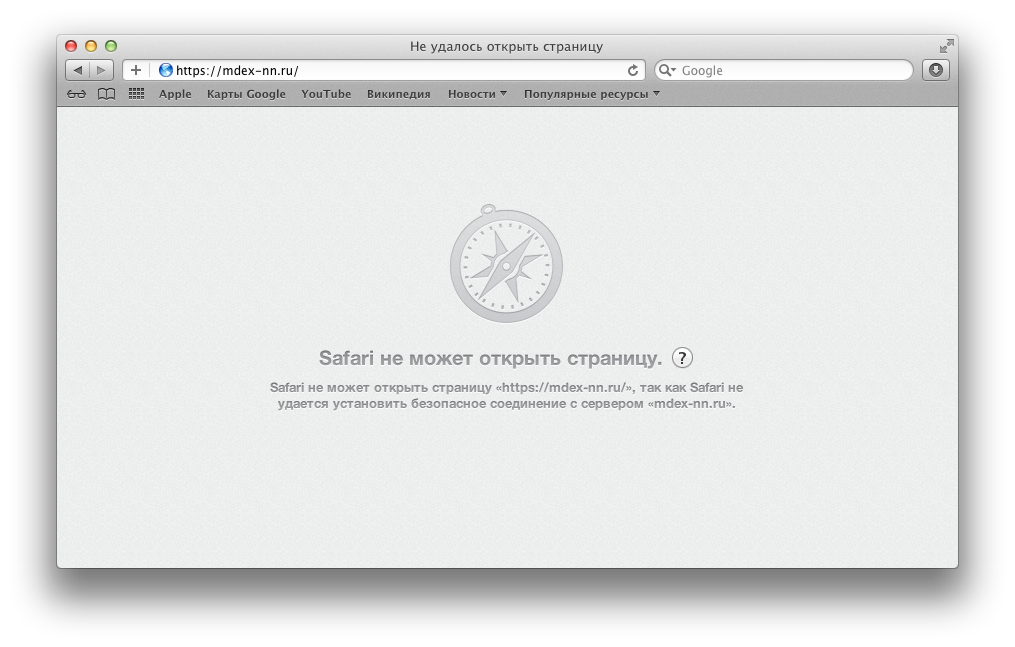The image size is (1015, 647).
Task: Show downloads with the arrow button
Action: click(x=936, y=70)
